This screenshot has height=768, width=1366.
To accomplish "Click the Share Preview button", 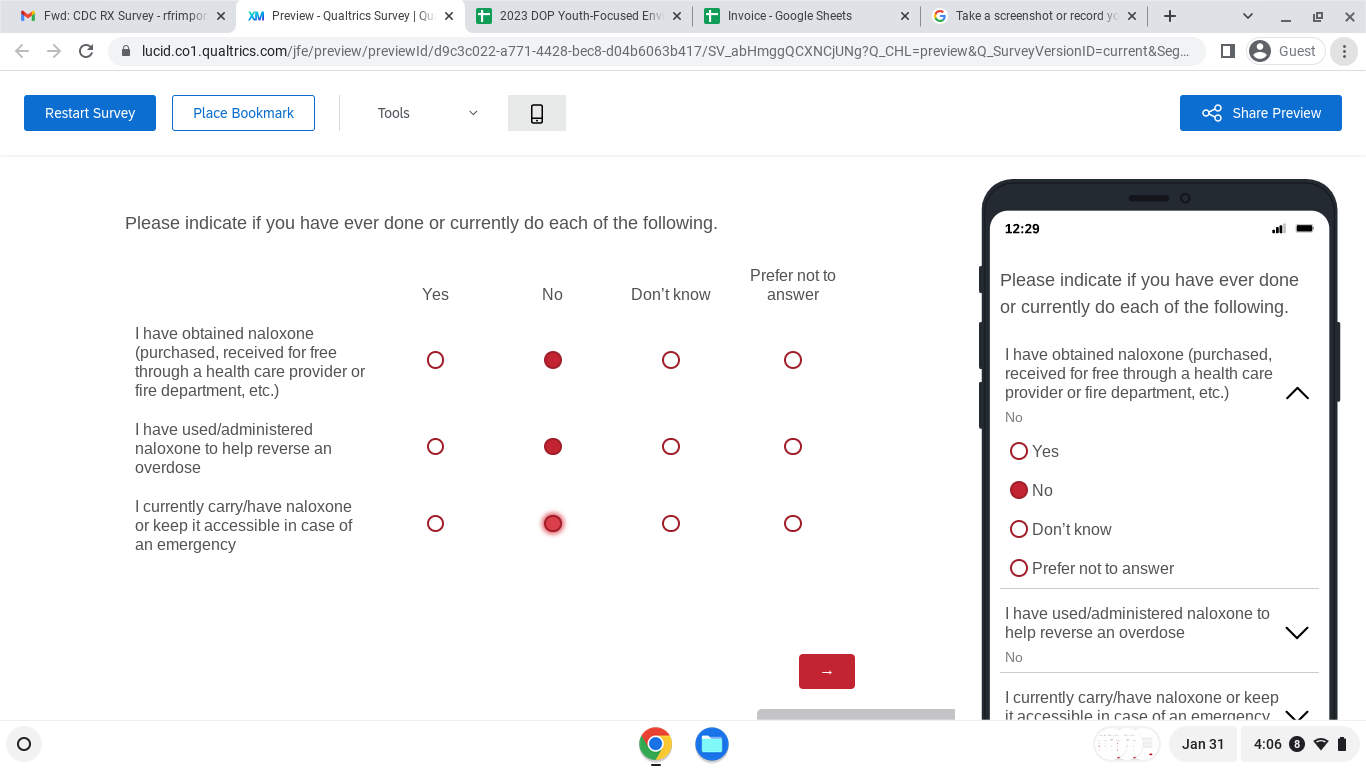I will (x=1260, y=113).
